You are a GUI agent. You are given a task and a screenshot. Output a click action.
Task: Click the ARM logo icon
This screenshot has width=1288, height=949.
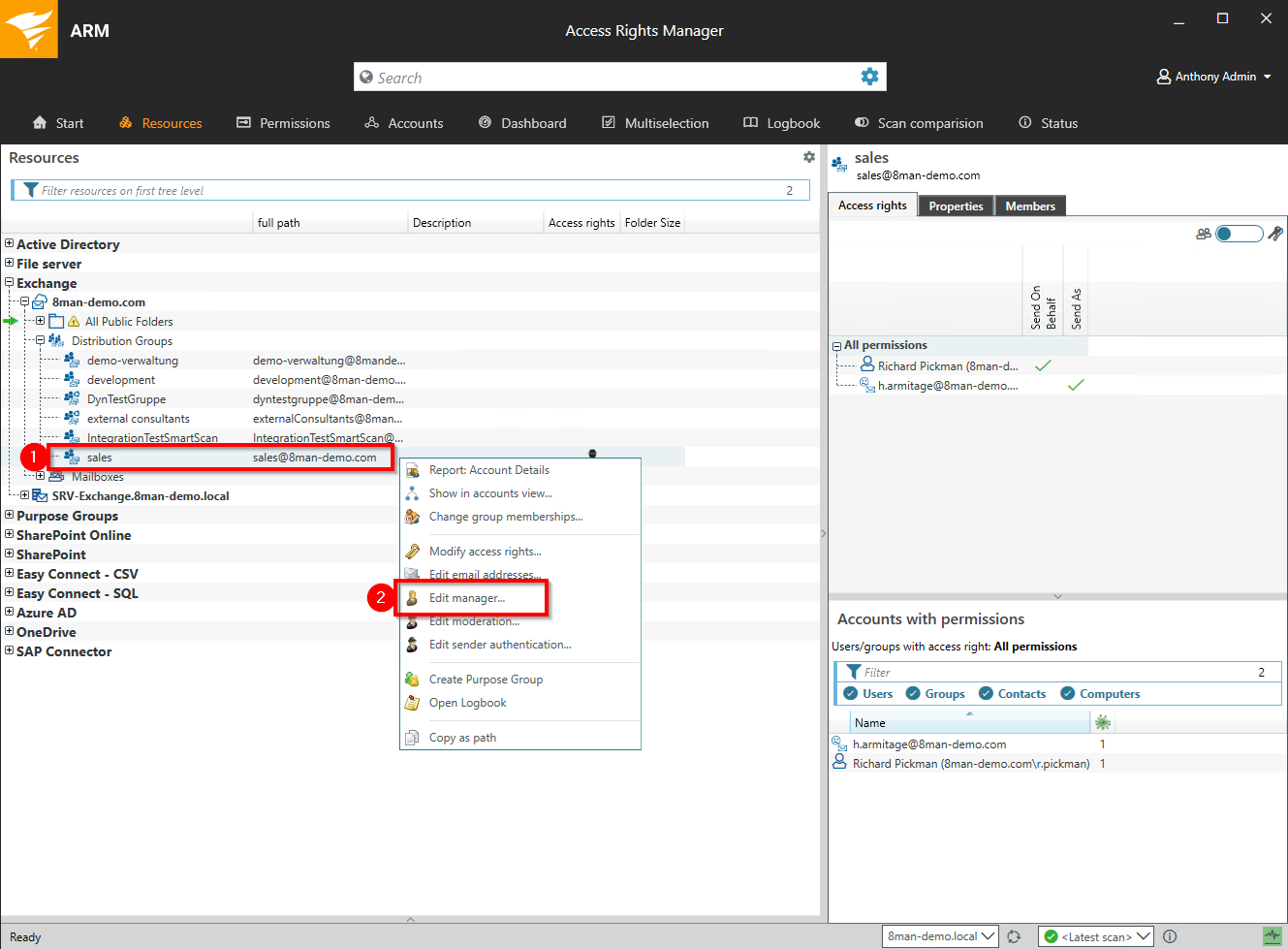[x=29, y=29]
